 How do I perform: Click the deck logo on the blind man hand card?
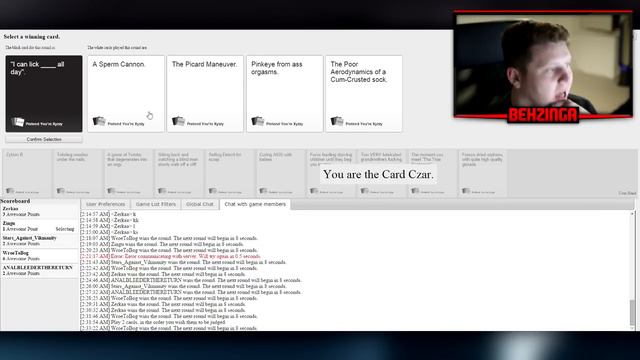pos(162,191)
